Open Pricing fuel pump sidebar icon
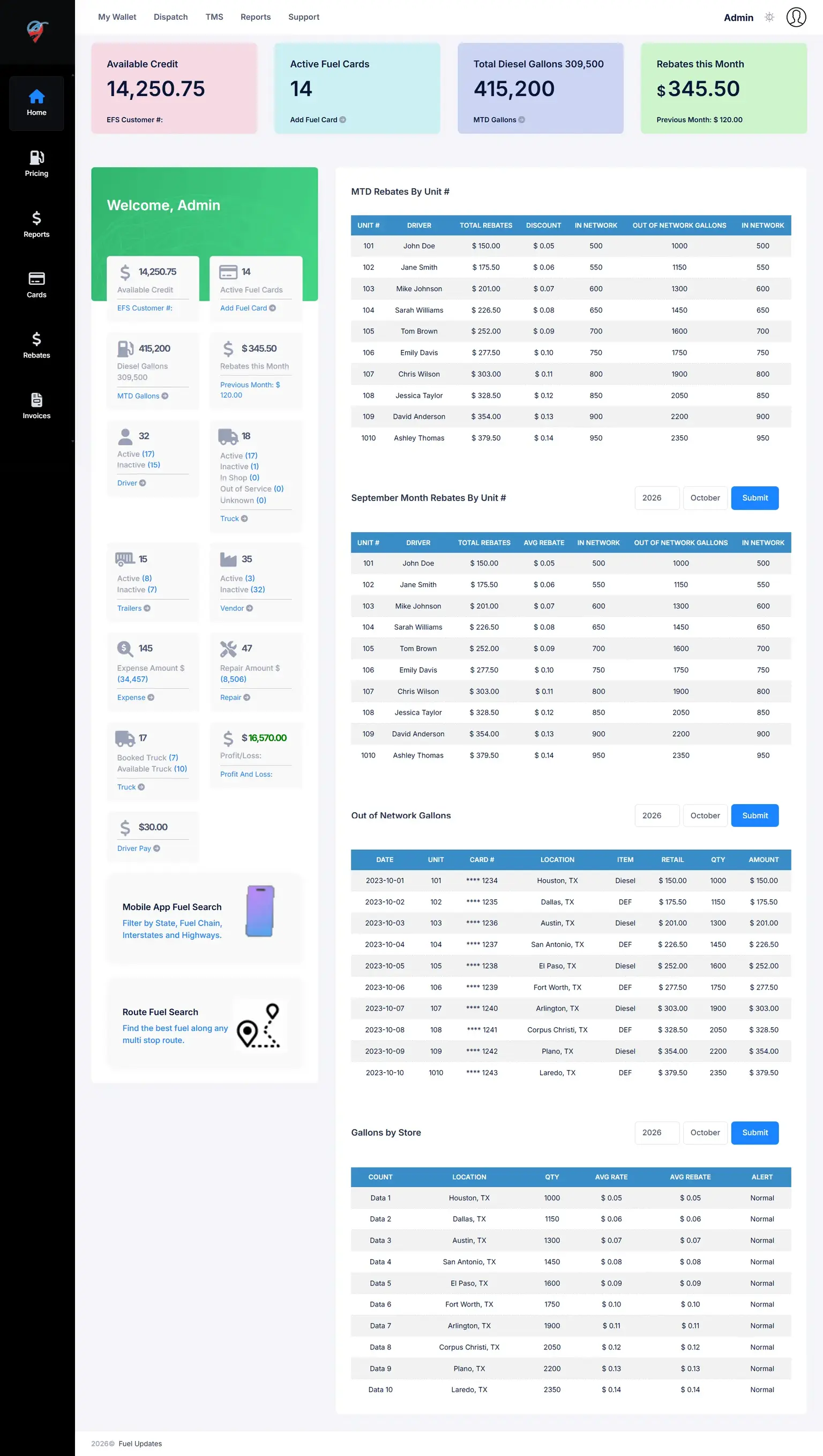Image resolution: width=823 pixels, height=1456 pixels. 37,157
